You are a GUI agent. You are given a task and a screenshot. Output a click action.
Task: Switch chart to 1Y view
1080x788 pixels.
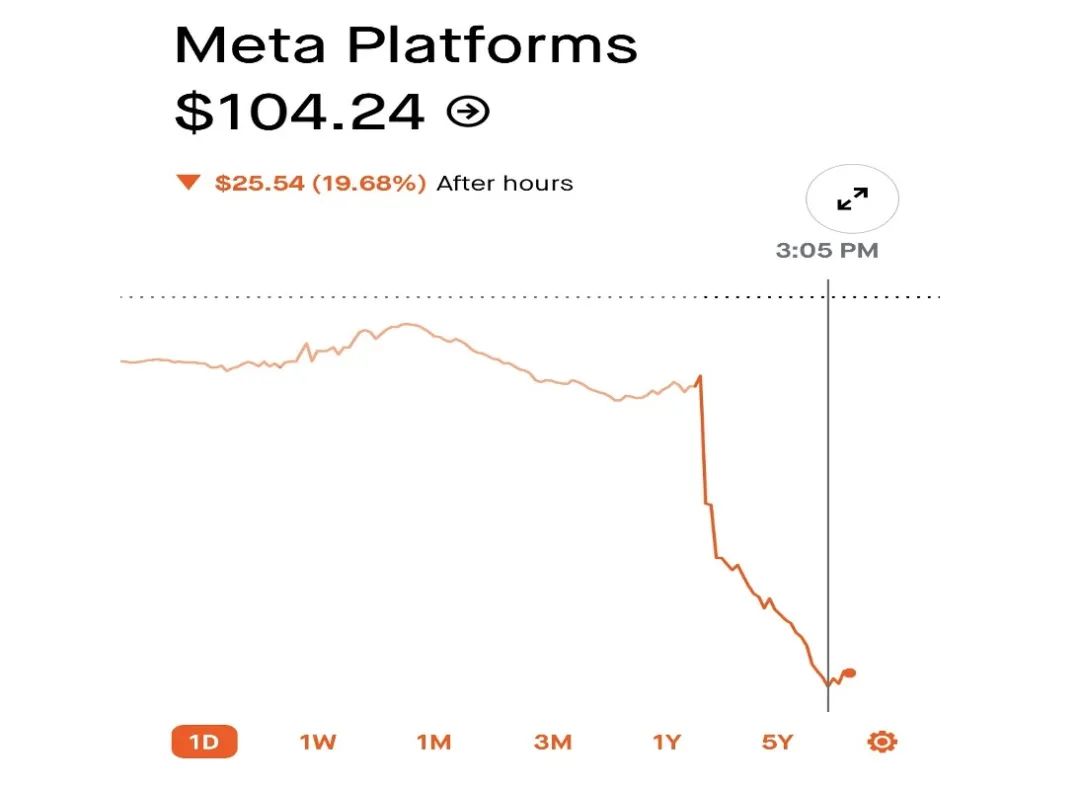point(666,742)
